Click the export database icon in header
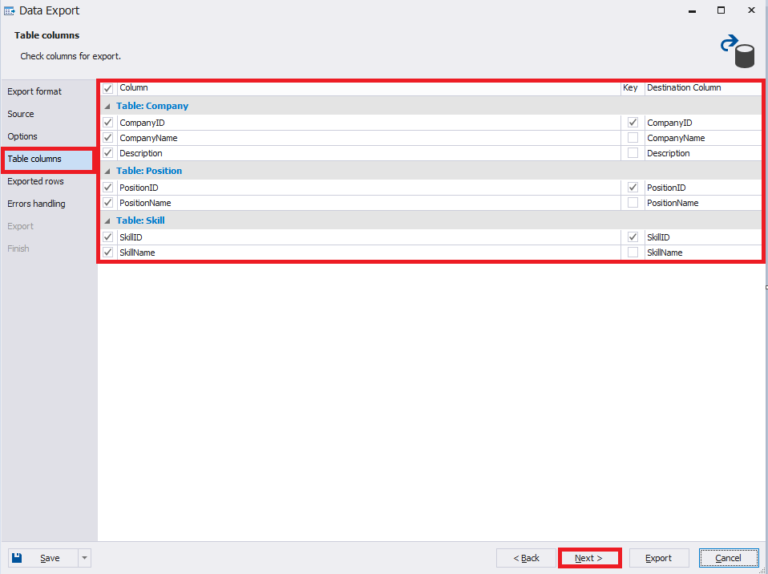Screen dimensions: 768x574 coord(738,51)
